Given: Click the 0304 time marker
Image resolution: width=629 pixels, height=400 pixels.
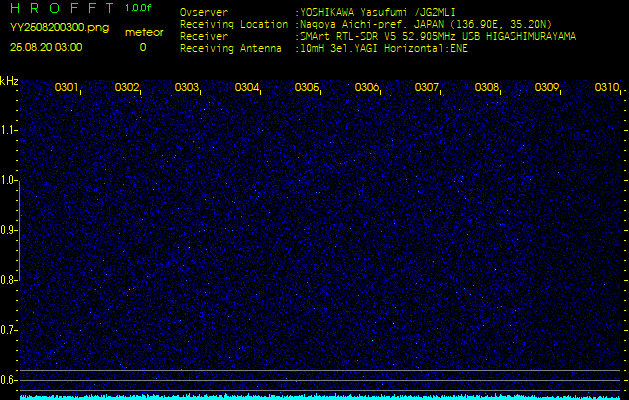Looking at the screenshot, I should [x=247, y=87].
